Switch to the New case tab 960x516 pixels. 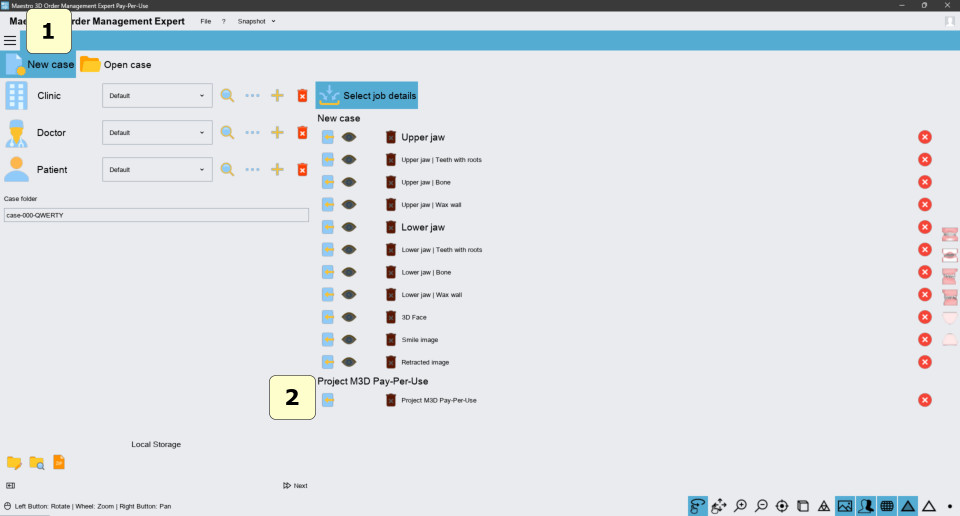click(38, 64)
